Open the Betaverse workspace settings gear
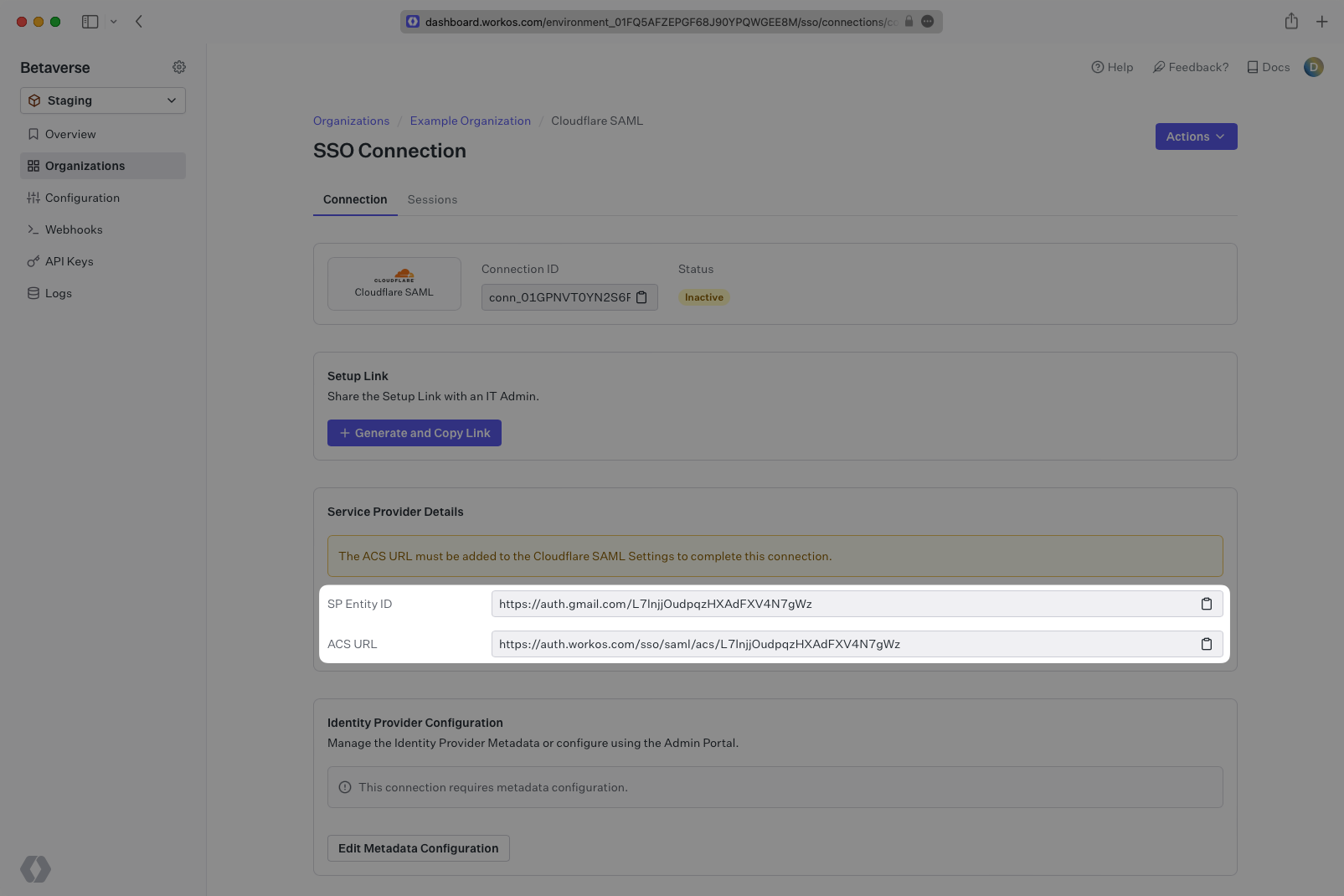This screenshot has width=1344, height=896. point(178,67)
